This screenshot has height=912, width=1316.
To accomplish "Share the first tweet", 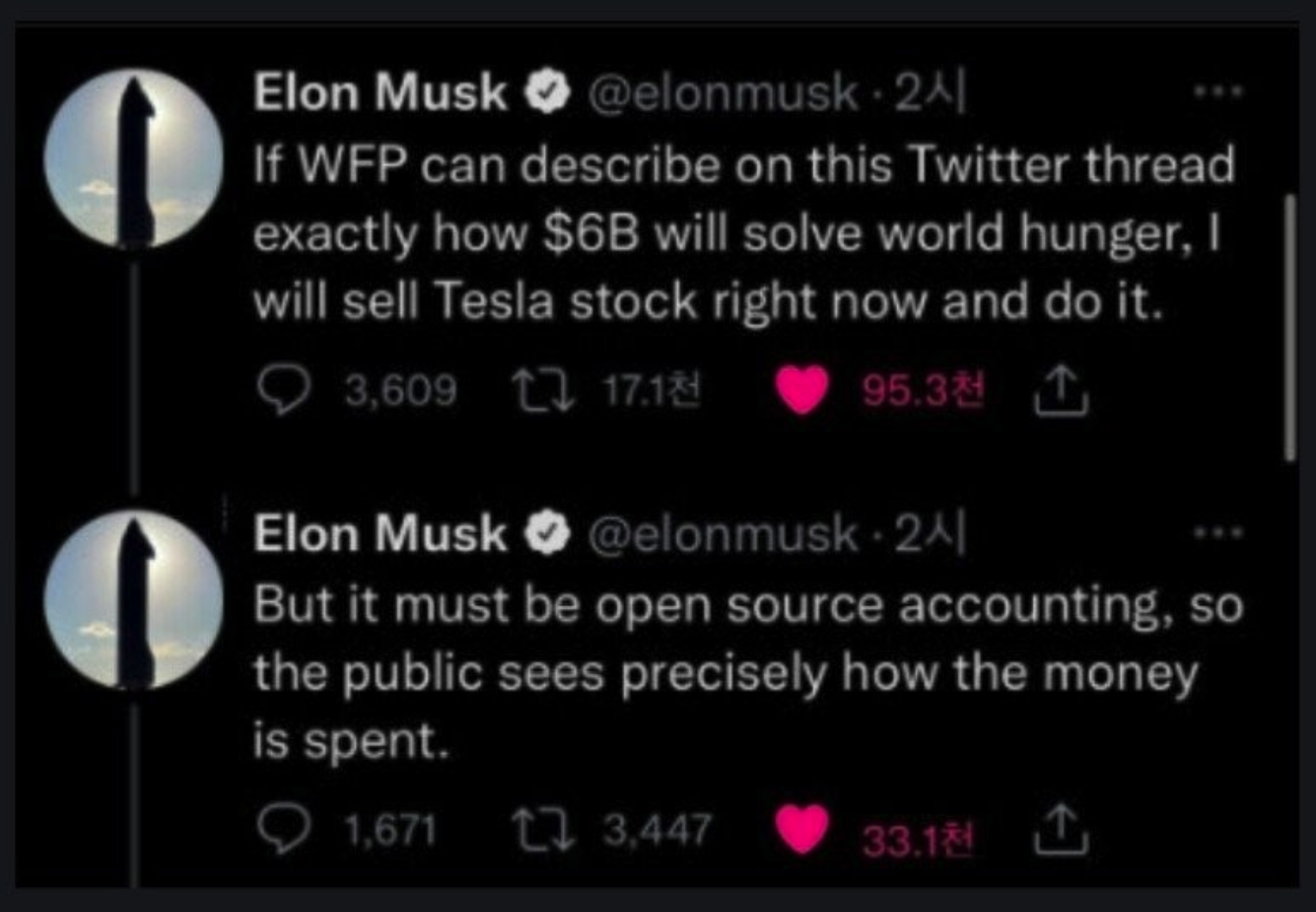I will pyautogui.click(x=1061, y=391).
